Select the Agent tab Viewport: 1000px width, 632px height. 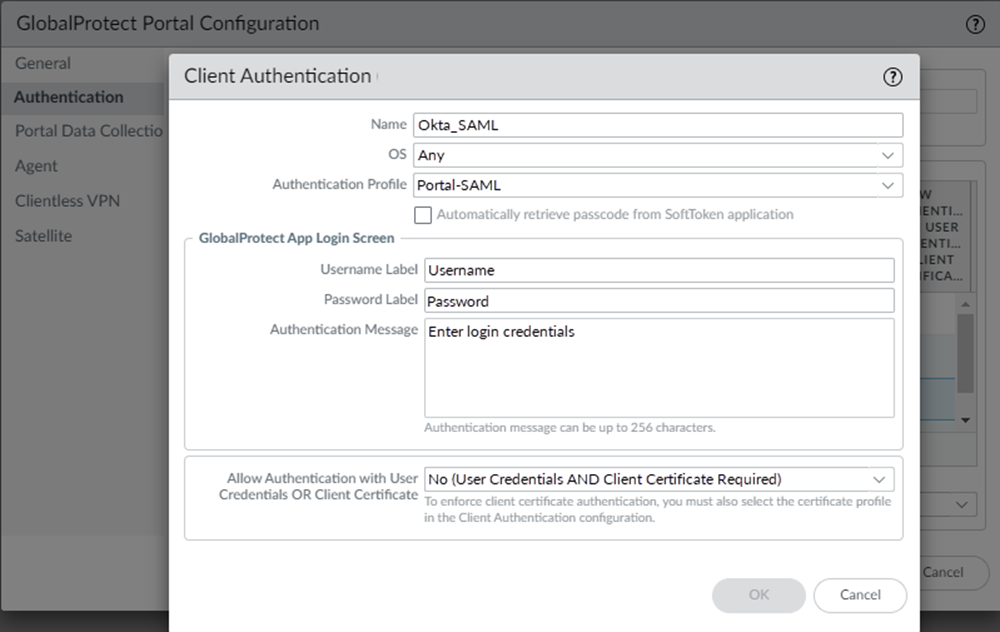[x=36, y=166]
